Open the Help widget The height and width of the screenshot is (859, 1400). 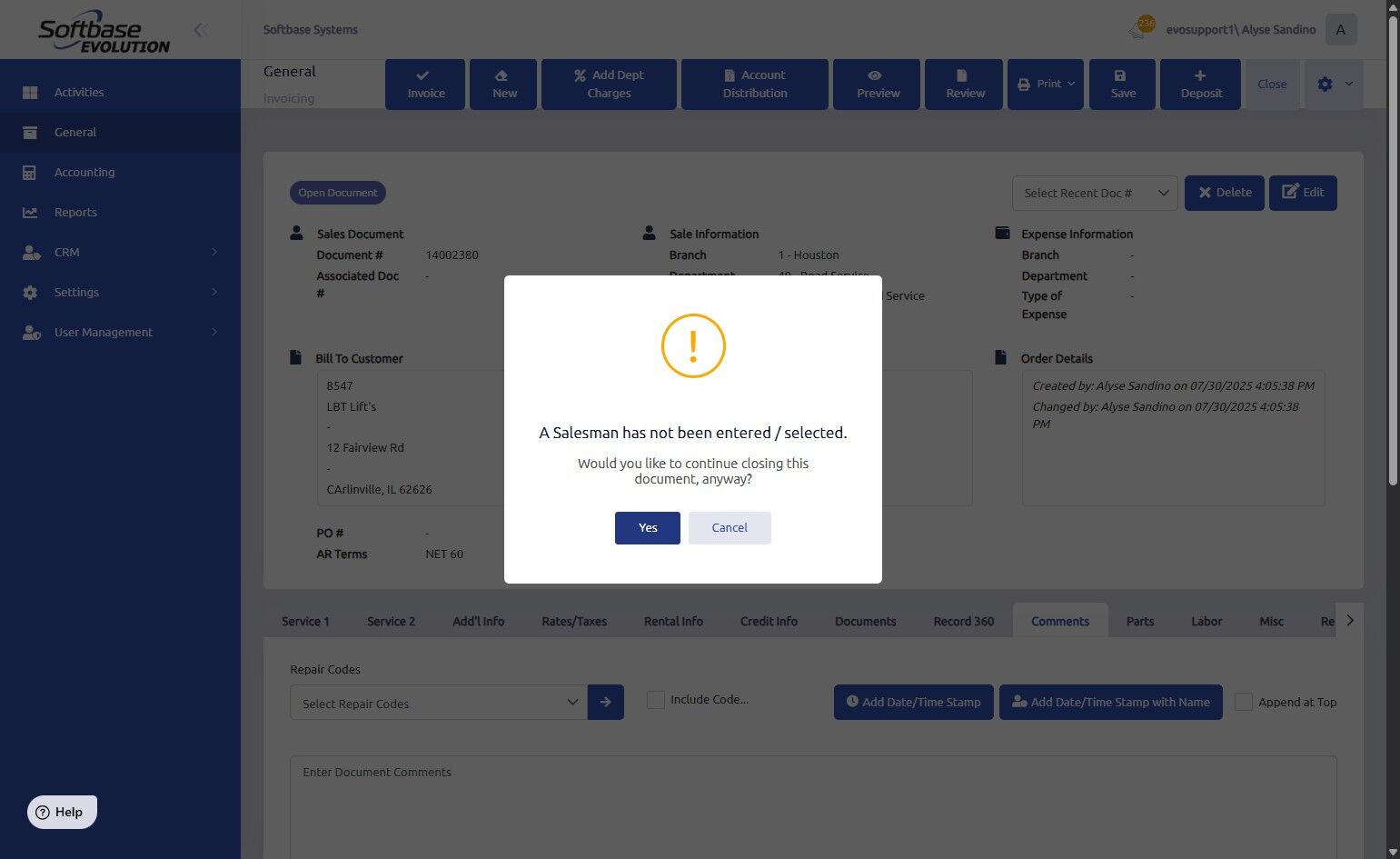[x=62, y=813]
